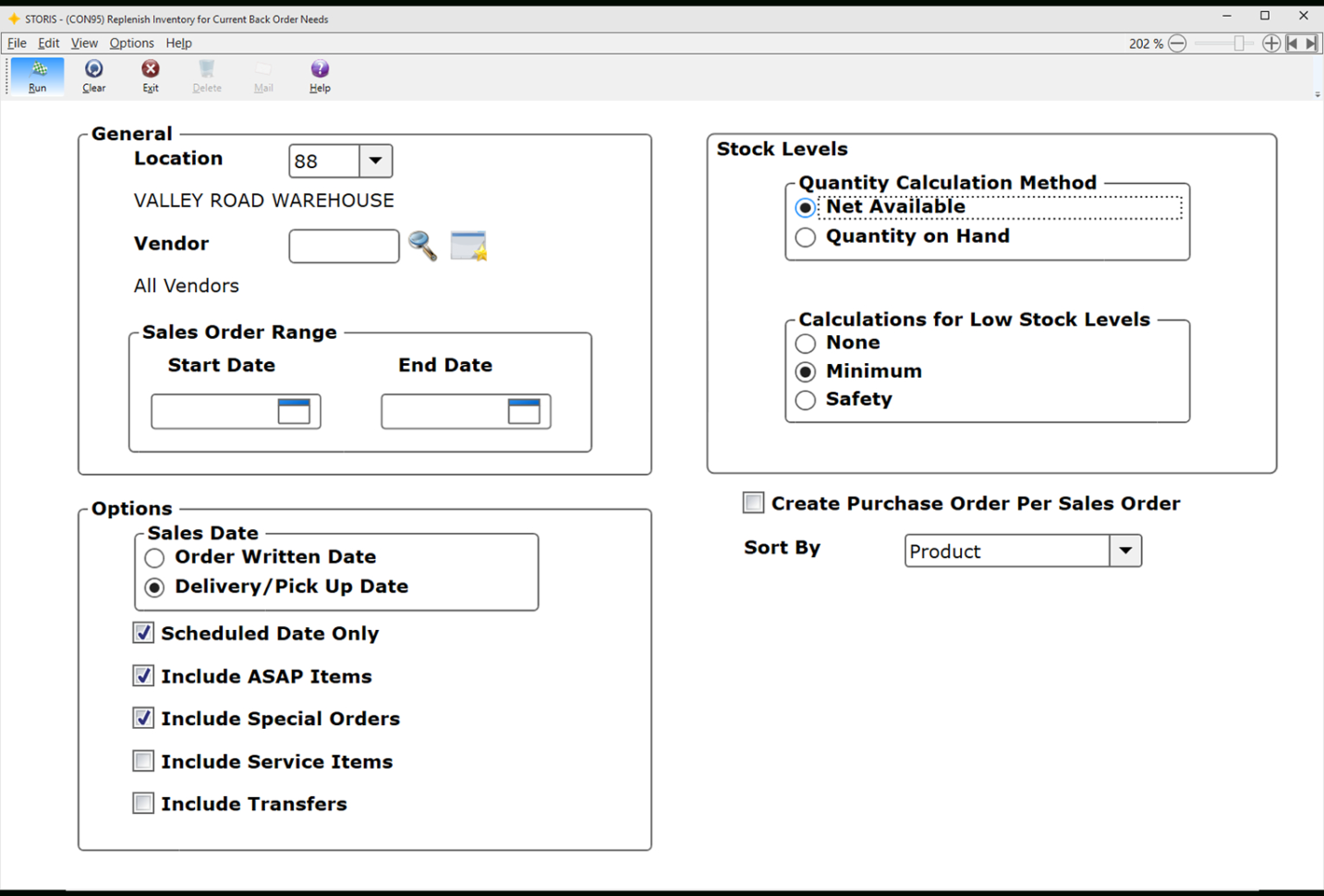Select Safety under Calculations for Low Stock Levels
Screen dimensions: 1324x896
805,400
